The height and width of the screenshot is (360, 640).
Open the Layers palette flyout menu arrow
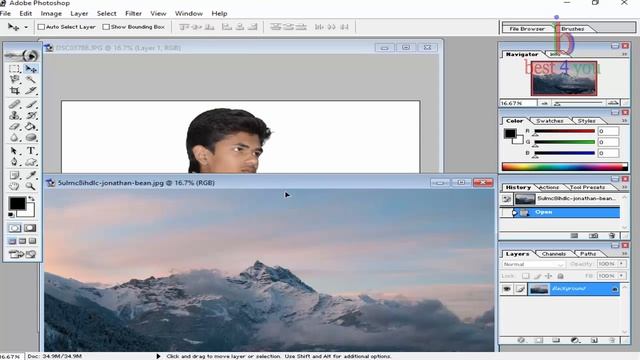pyautogui.click(x=625, y=254)
